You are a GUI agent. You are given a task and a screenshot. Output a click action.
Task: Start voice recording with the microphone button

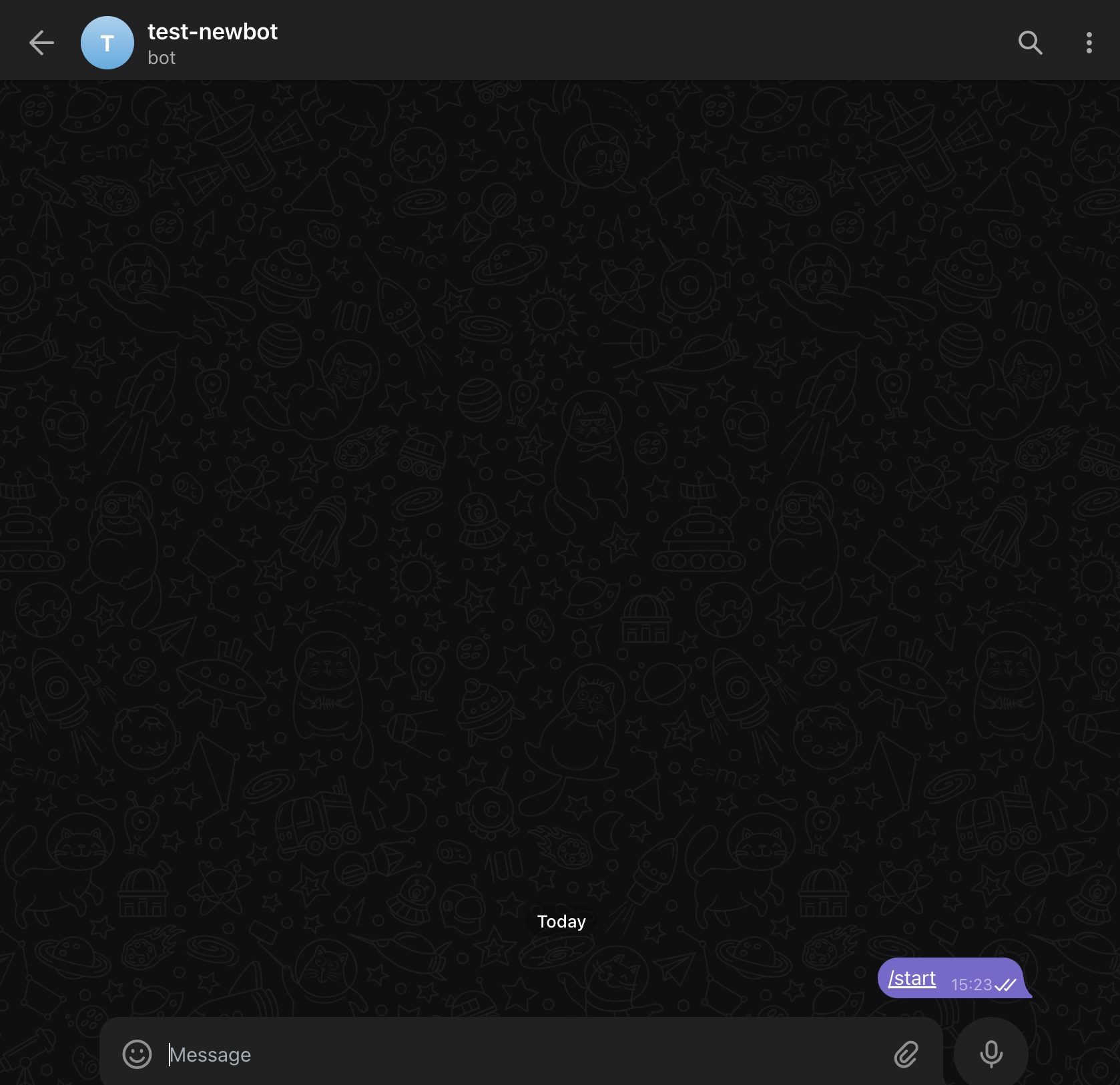click(x=991, y=1054)
